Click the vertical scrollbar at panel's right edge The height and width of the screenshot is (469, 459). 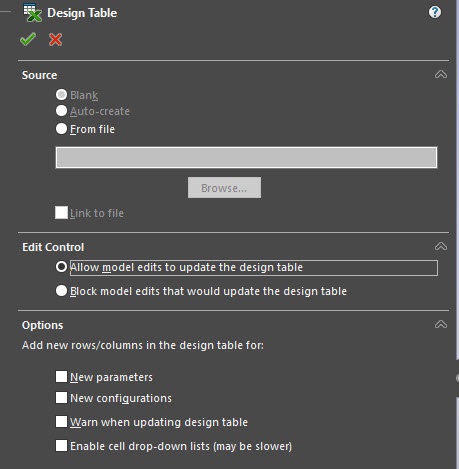[x=457, y=234]
